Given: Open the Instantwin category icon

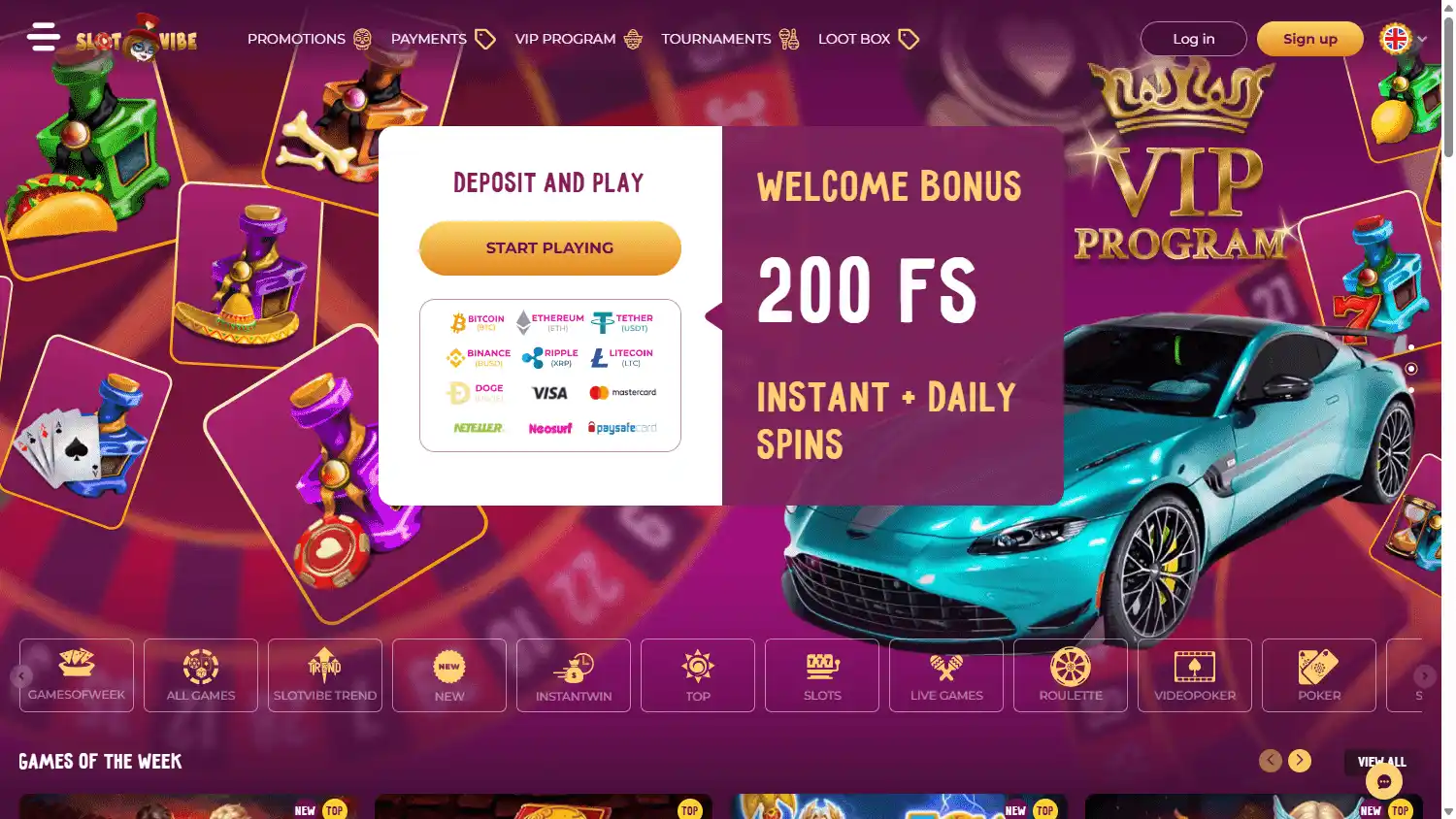Looking at the screenshot, I should click(574, 667).
